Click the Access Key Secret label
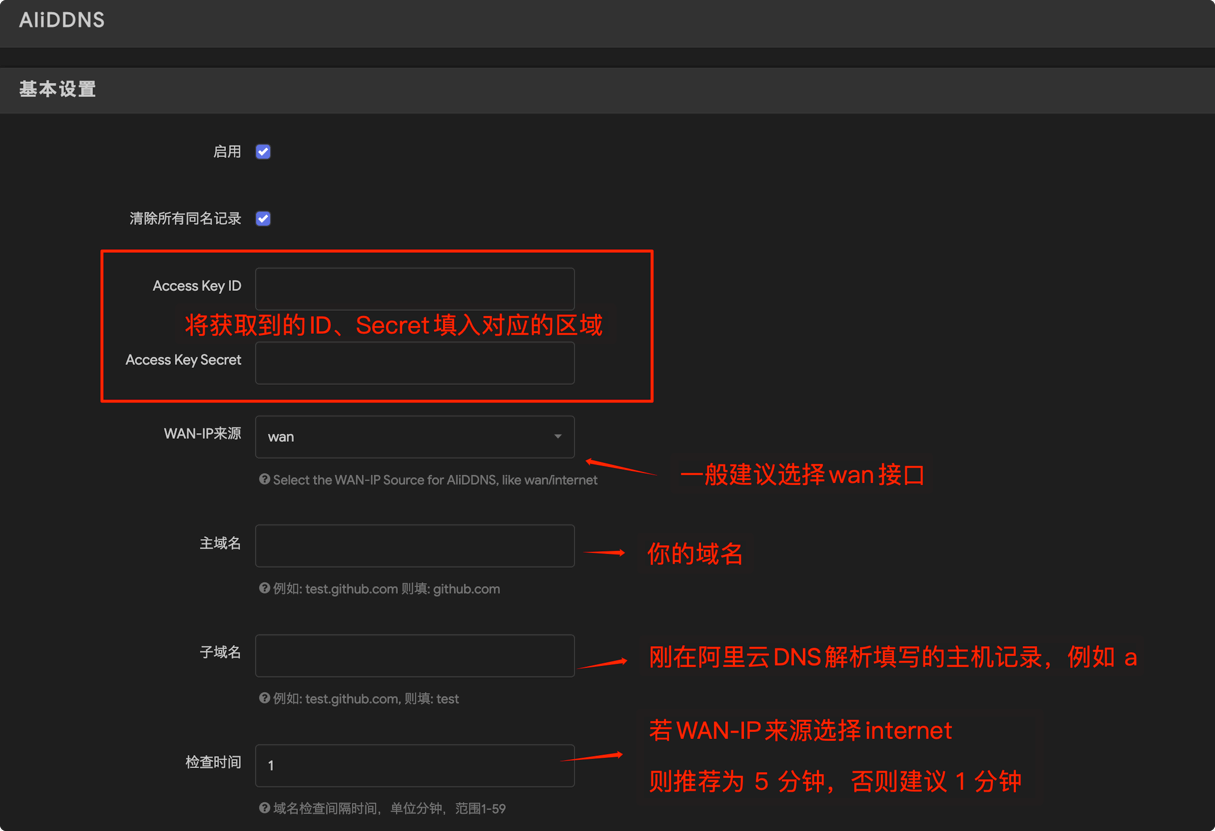 point(183,360)
